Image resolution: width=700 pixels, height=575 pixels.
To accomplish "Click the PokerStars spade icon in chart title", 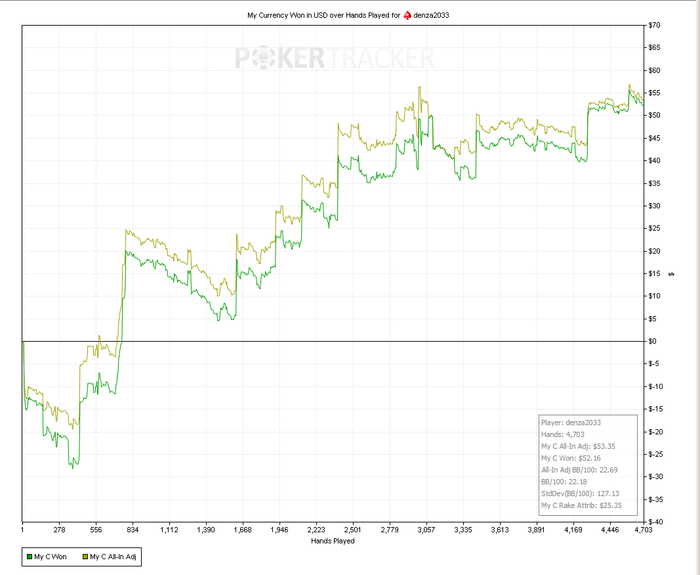I will pos(407,15).
